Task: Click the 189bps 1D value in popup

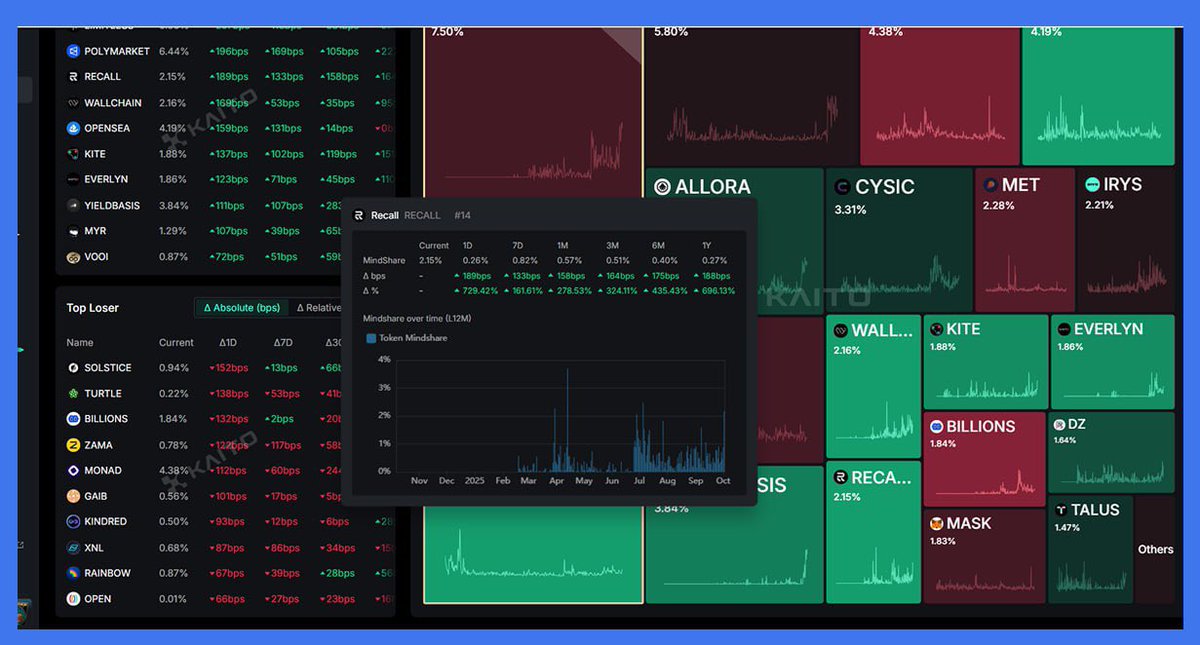Action: click(x=473, y=276)
